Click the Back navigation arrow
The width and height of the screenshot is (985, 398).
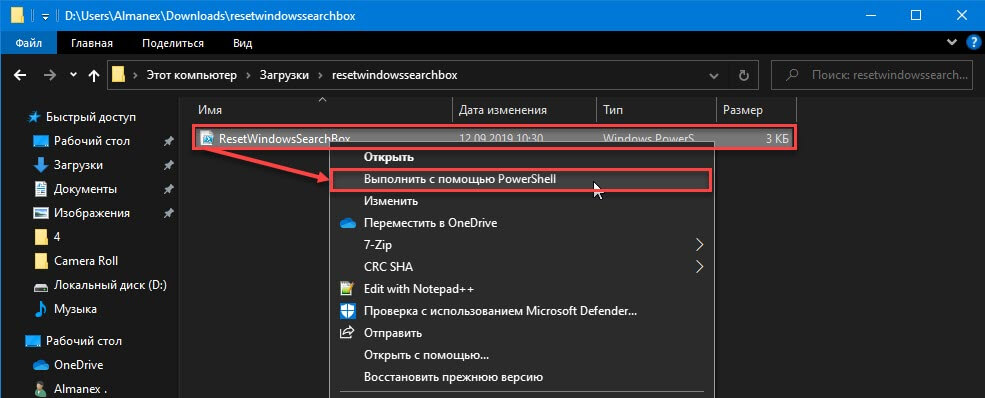tap(19, 75)
